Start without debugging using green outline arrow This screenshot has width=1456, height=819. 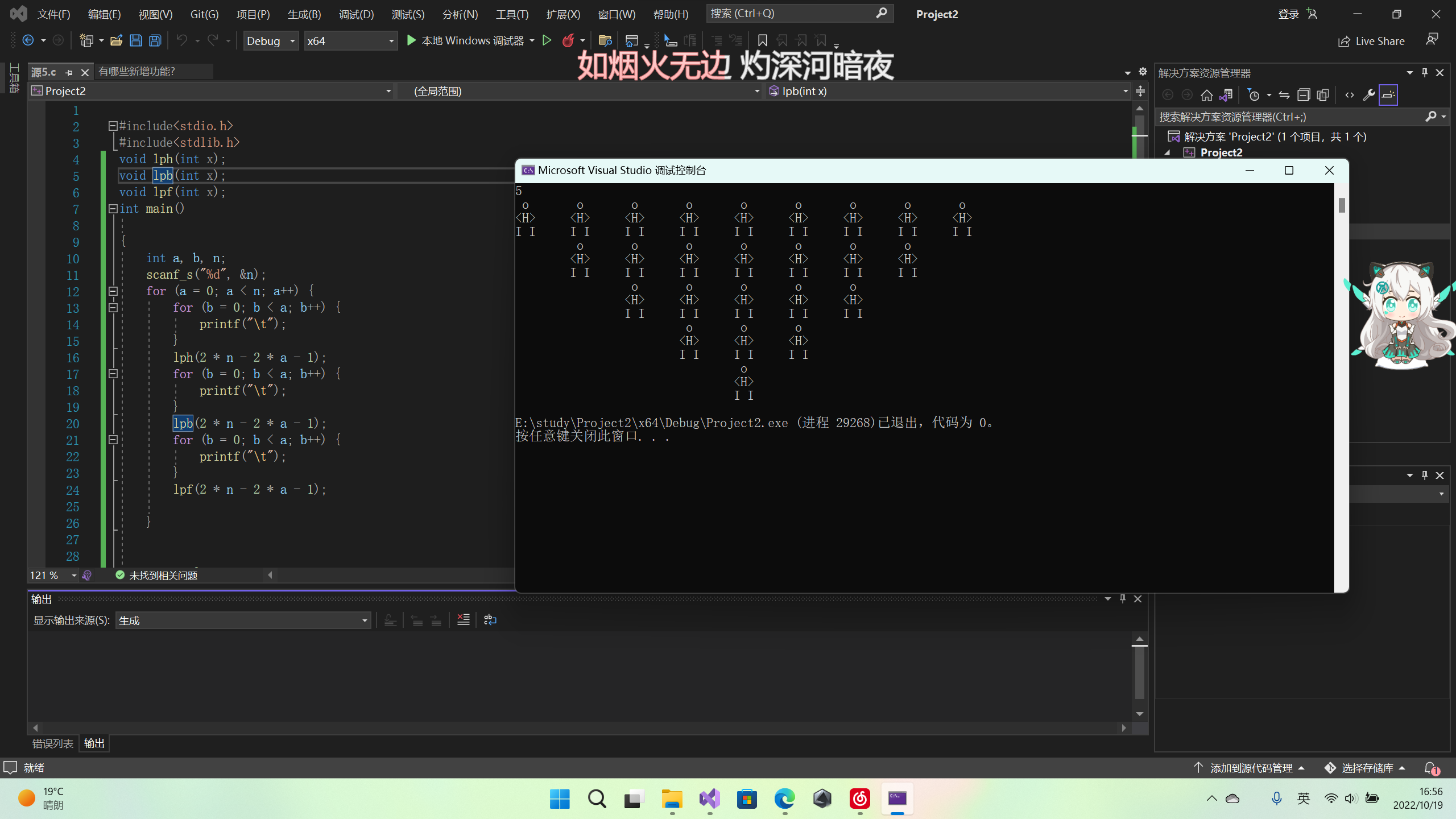point(547,40)
